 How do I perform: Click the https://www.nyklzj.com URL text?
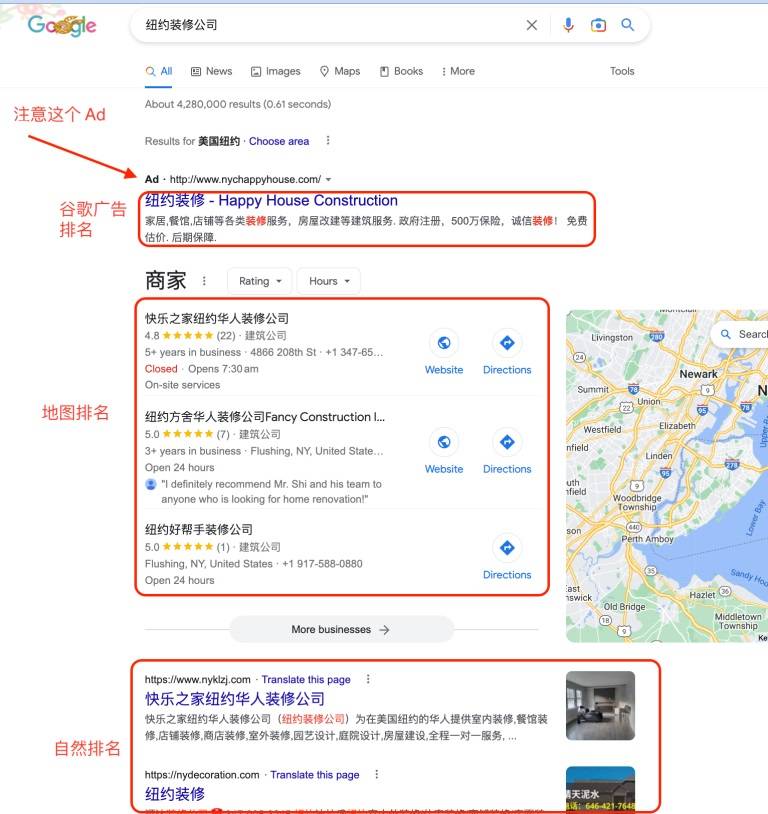[197, 680]
